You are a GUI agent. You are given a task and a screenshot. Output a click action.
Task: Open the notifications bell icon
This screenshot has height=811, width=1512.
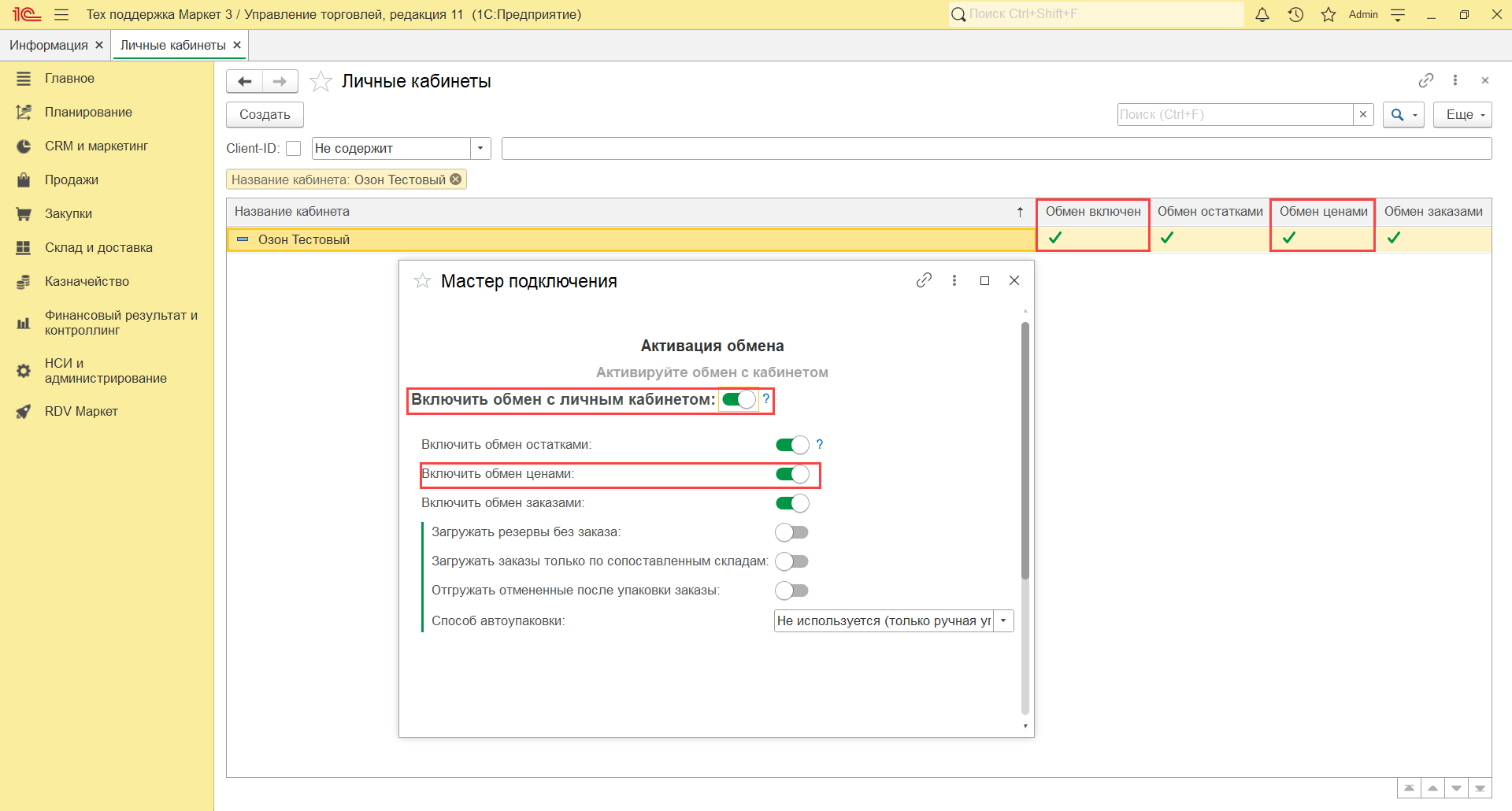1262,15
